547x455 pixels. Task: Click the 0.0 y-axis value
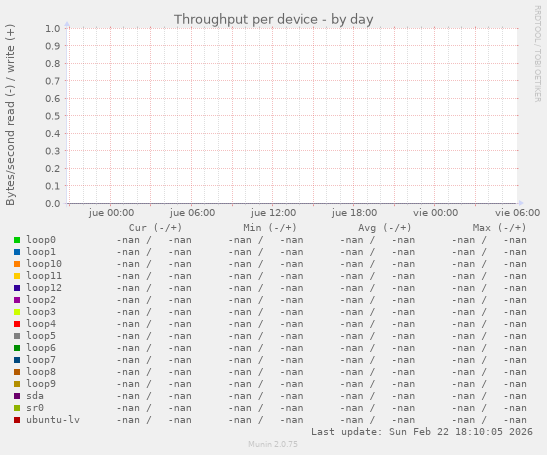pyautogui.click(x=53, y=203)
